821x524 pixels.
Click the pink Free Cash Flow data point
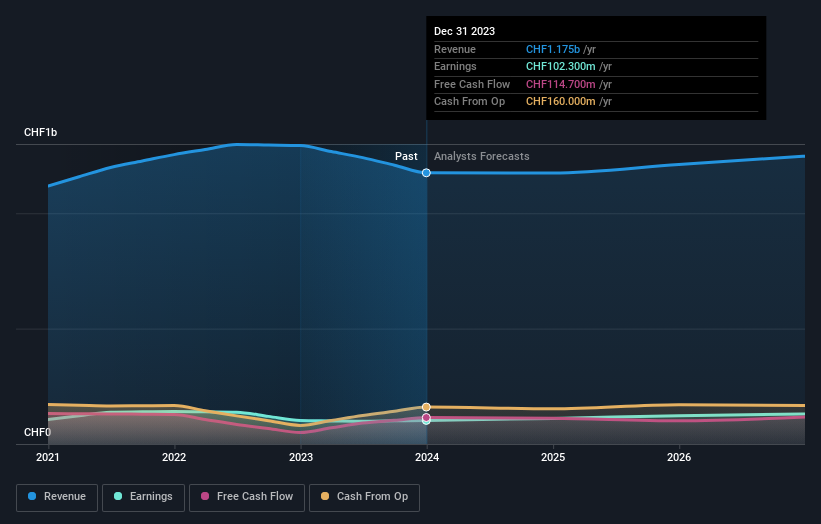426,417
